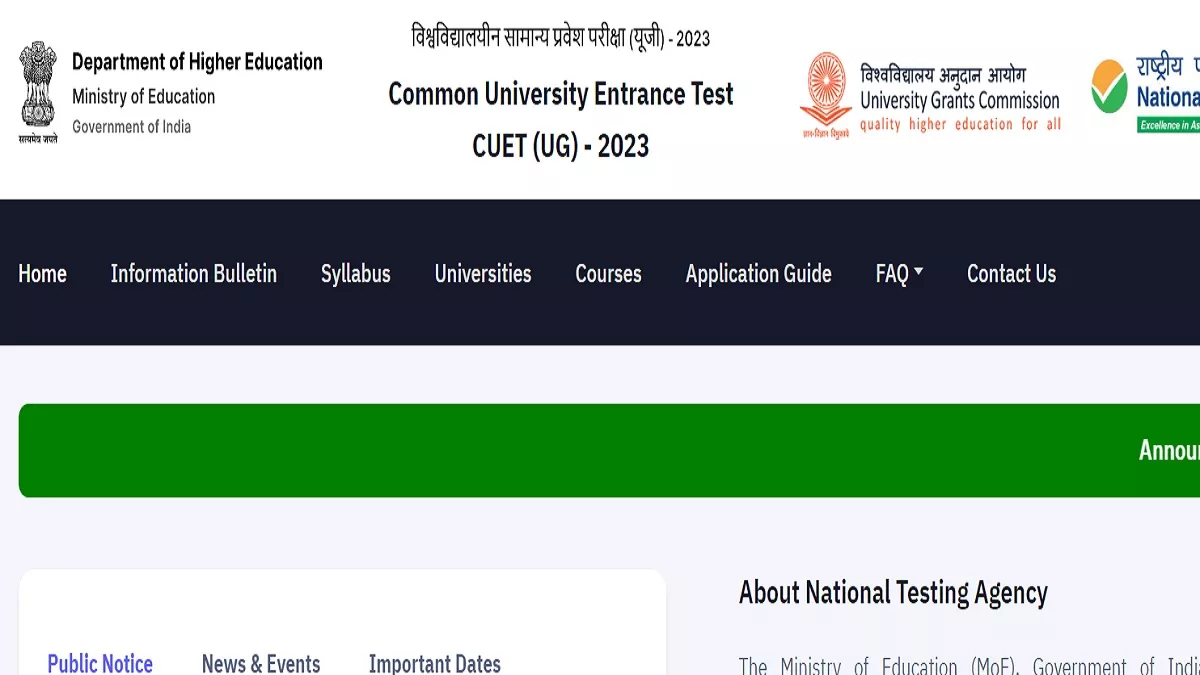Go to the Home page

pyautogui.click(x=42, y=274)
